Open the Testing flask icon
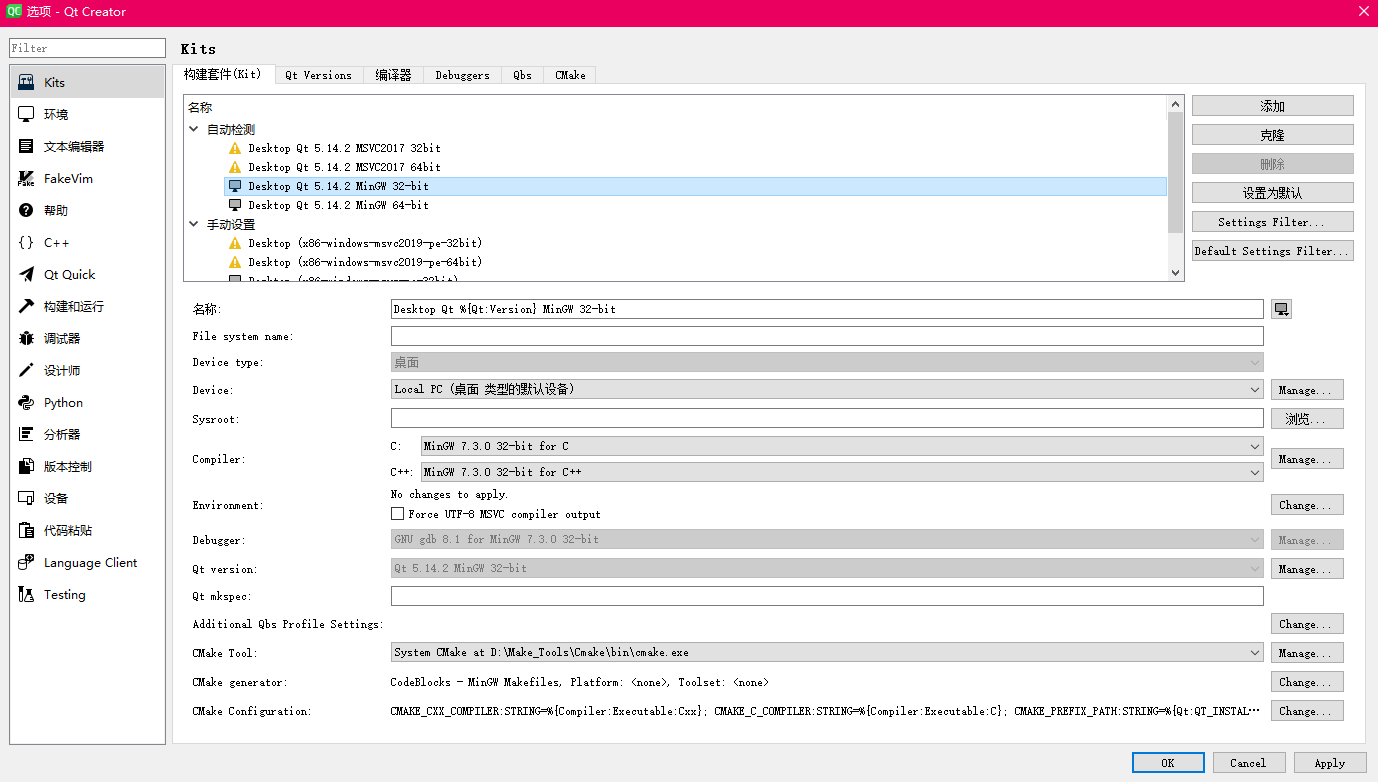This screenshot has width=1378, height=782. [x=27, y=594]
